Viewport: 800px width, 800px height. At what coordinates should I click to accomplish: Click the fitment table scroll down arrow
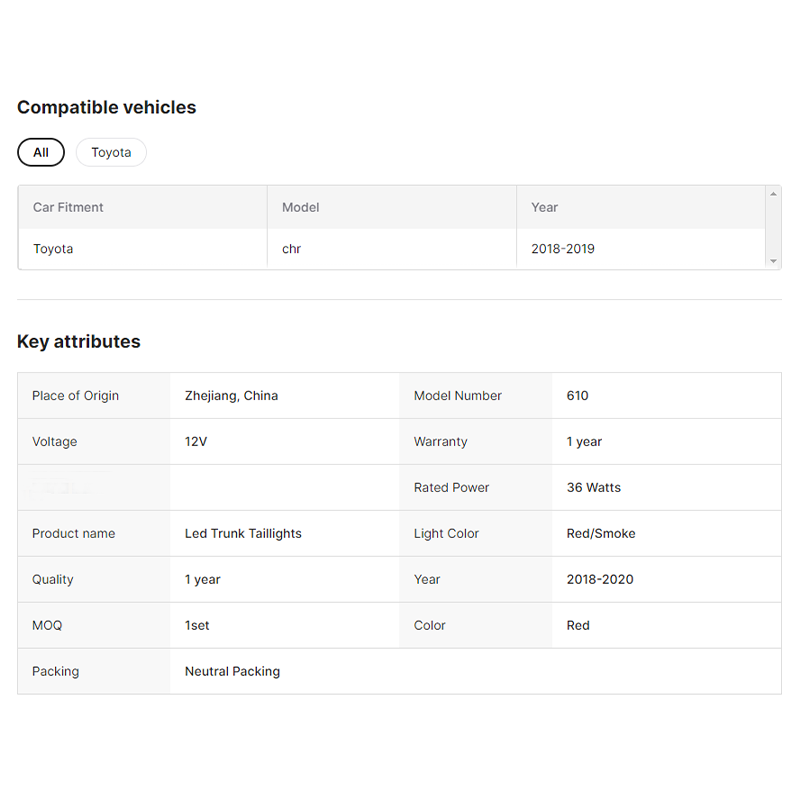coord(773,261)
